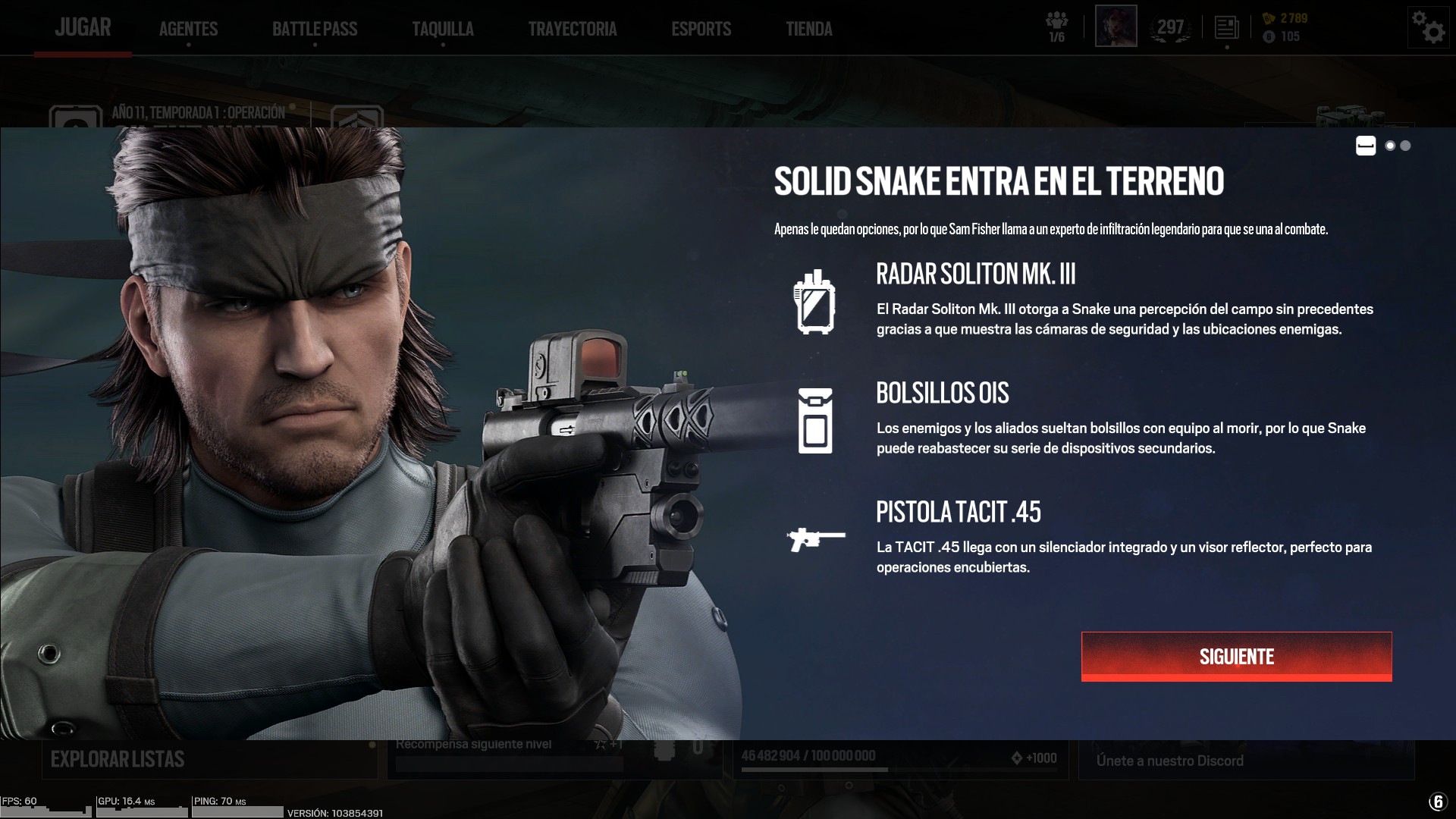This screenshot has width=1456, height=819.
Task: Open the settings gear icon
Action: [x=1428, y=28]
